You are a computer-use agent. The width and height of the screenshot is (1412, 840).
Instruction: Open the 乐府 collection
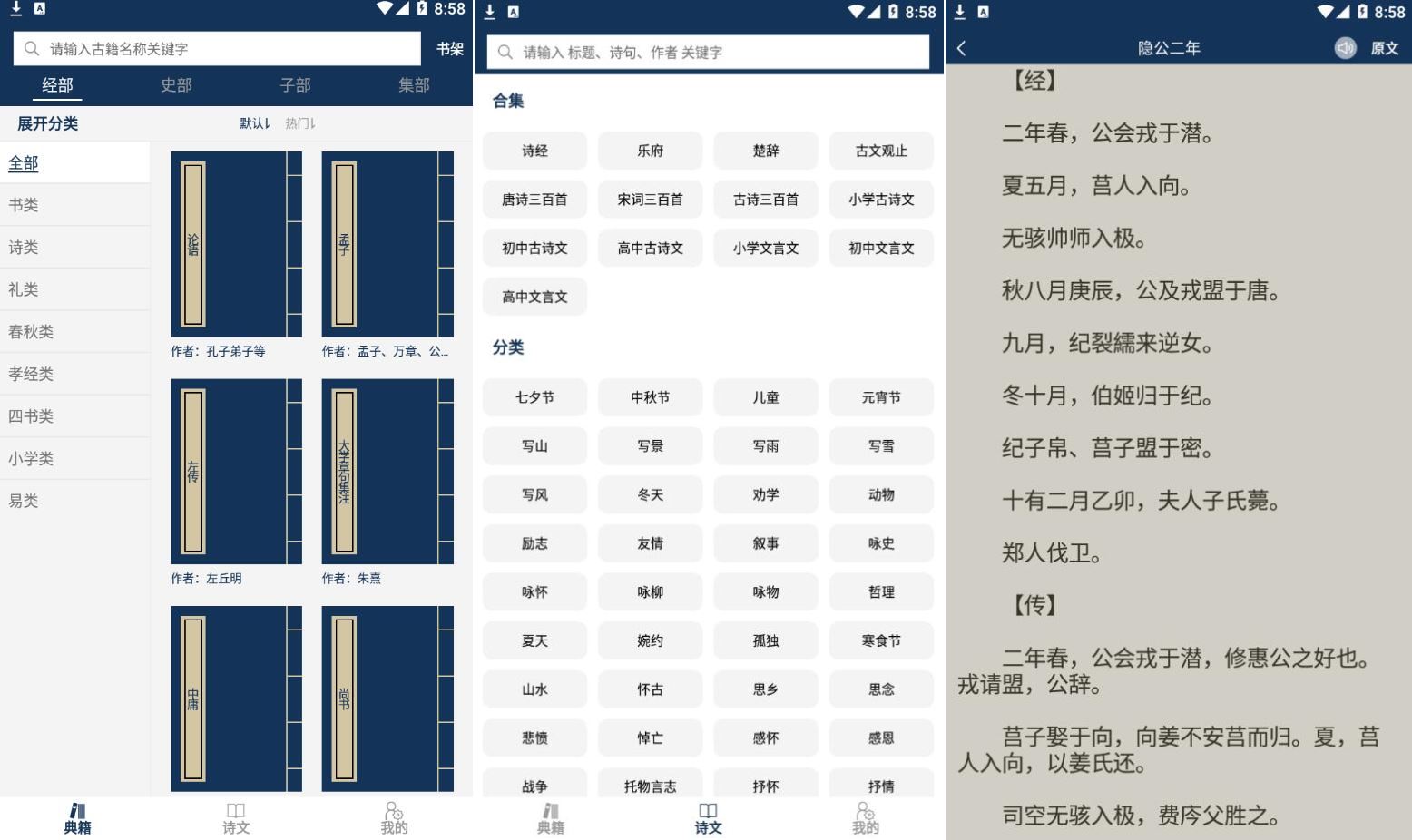(x=650, y=151)
